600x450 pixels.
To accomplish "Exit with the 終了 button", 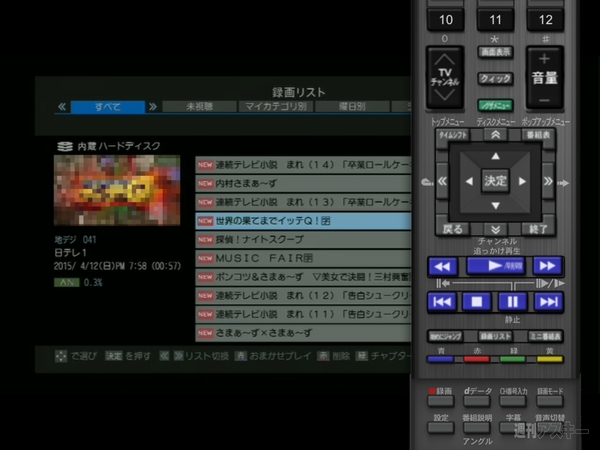I will pyautogui.click(x=539, y=229).
